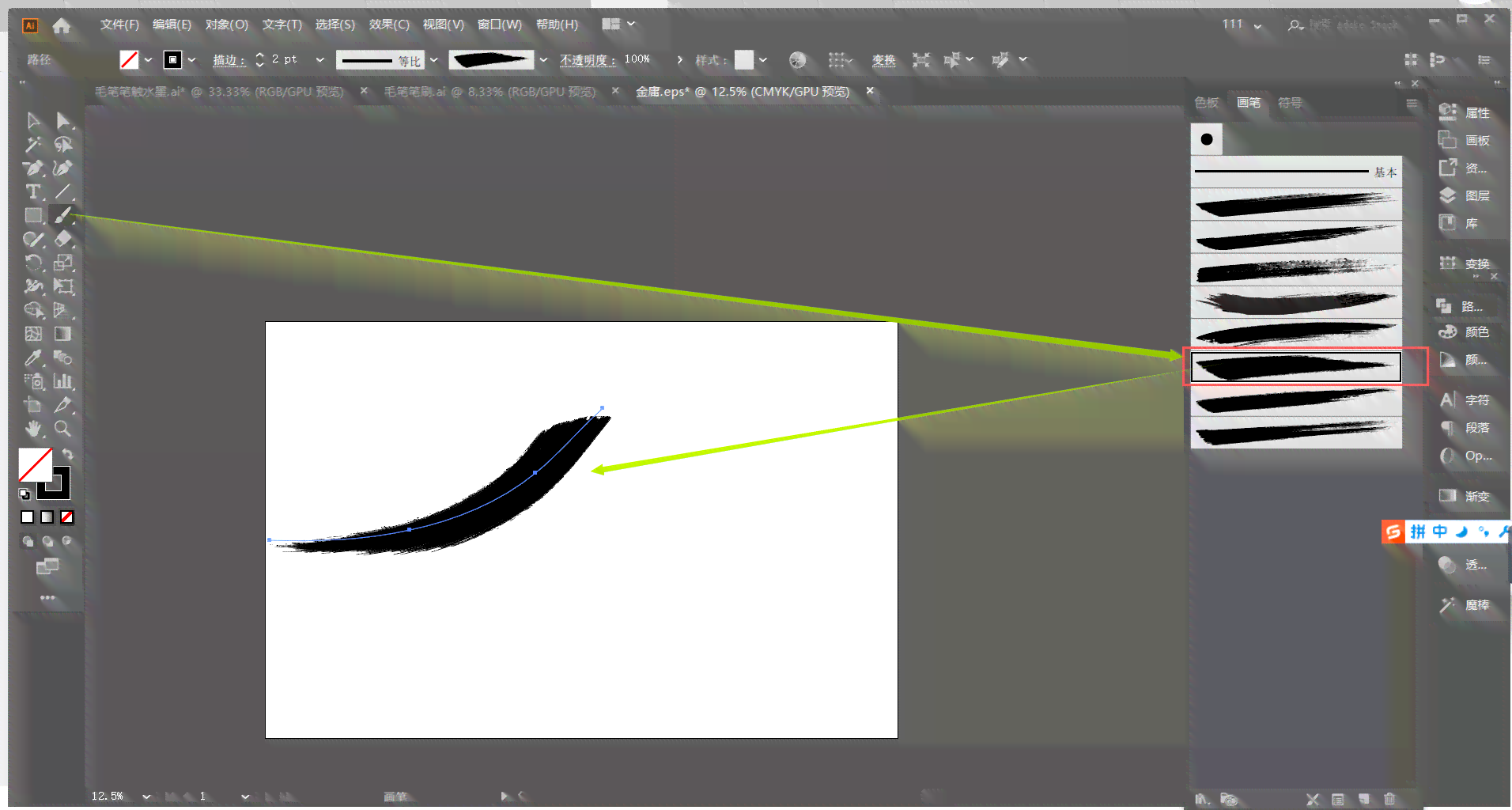The image size is (1512, 810).
Task: Select the Artboard tool
Action: pyautogui.click(x=33, y=405)
